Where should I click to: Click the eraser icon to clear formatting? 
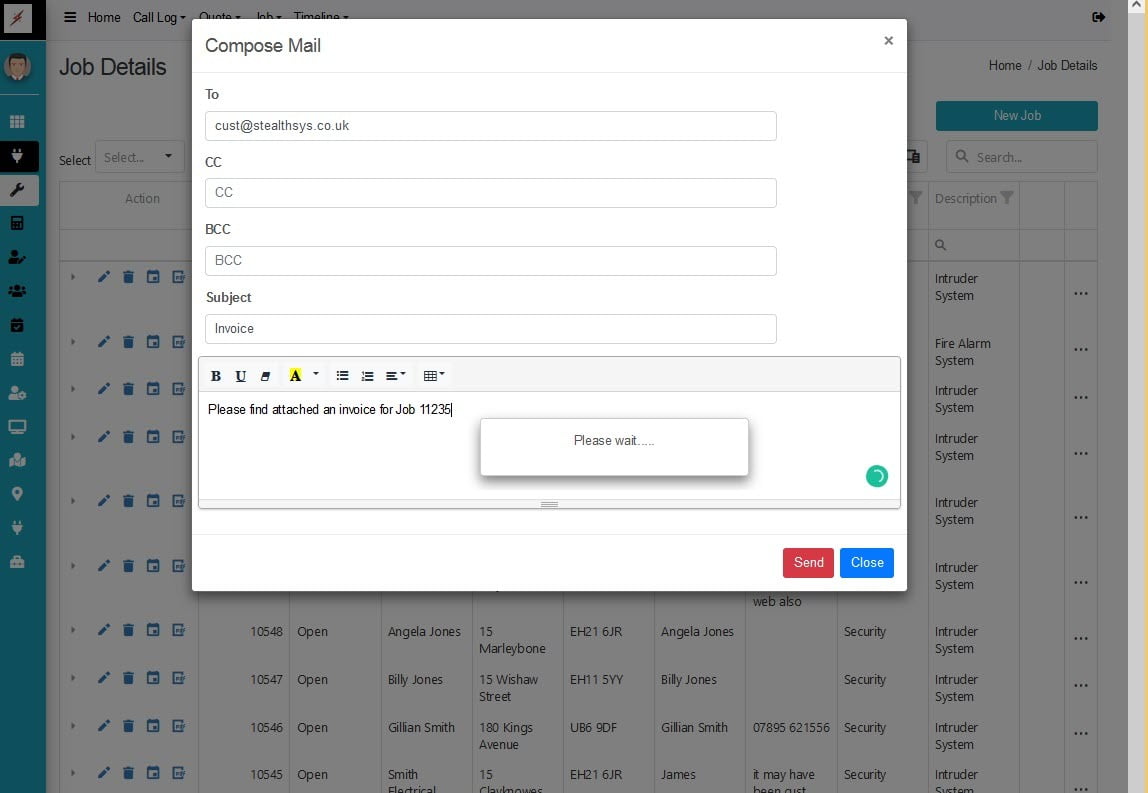click(265, 376)
